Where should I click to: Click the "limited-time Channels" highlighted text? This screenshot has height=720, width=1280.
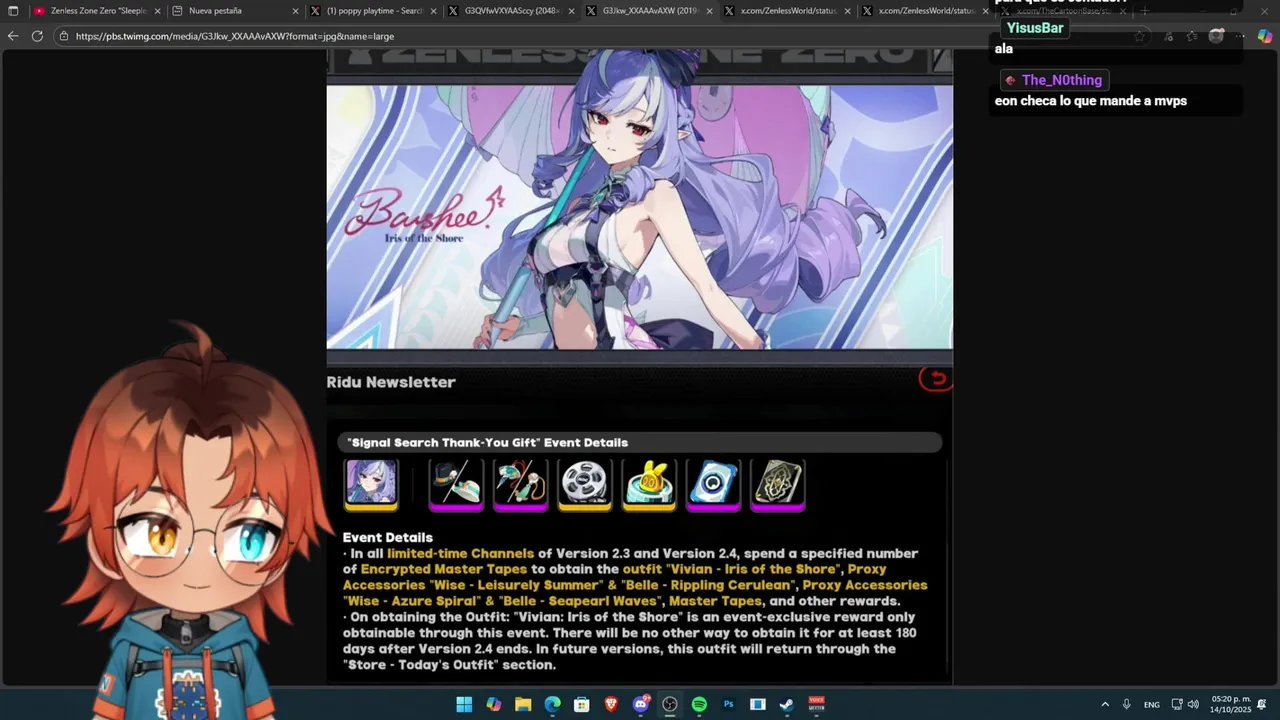coord(460,553)
